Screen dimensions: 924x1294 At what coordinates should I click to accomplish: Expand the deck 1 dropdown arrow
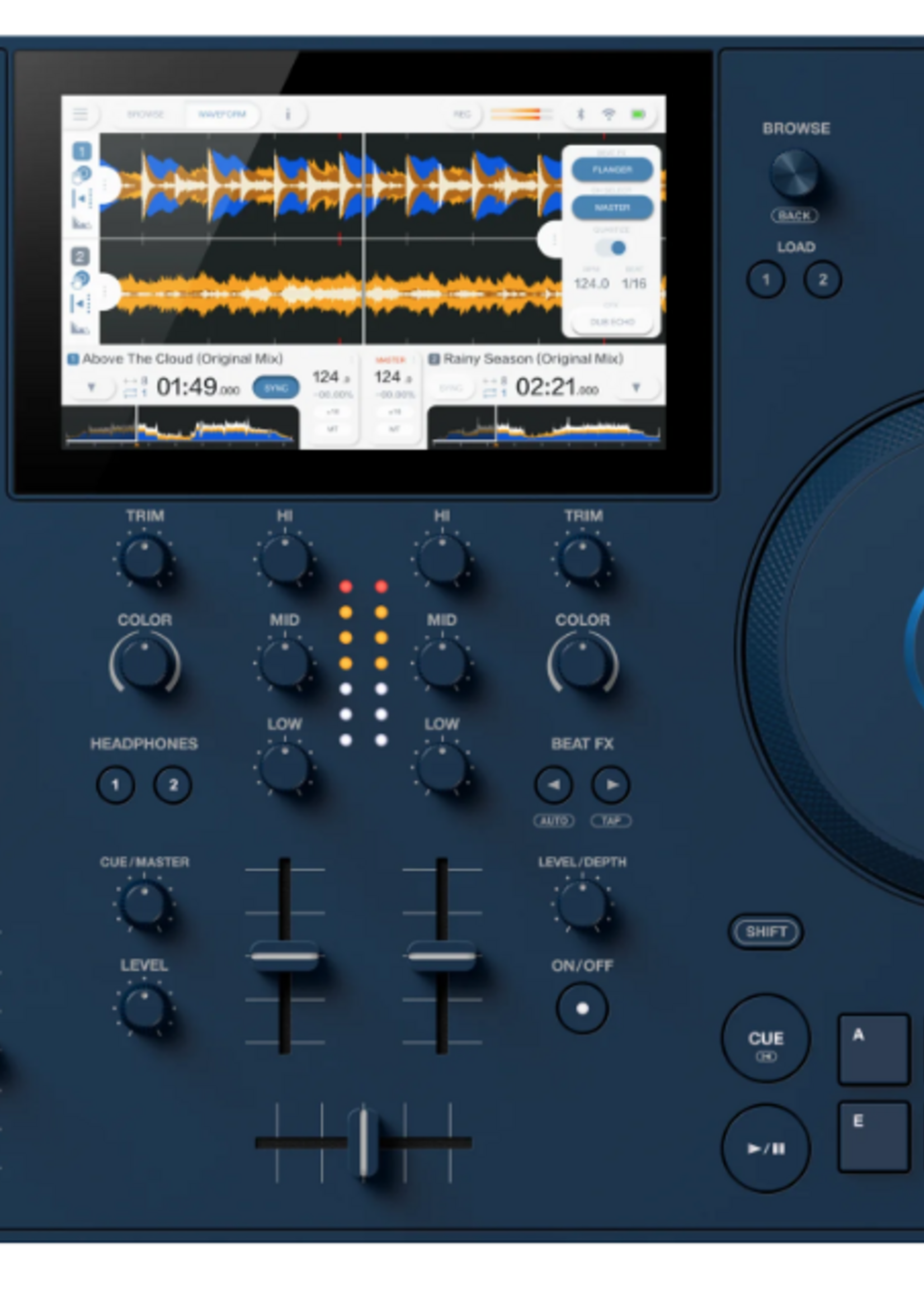pos(91,388)
